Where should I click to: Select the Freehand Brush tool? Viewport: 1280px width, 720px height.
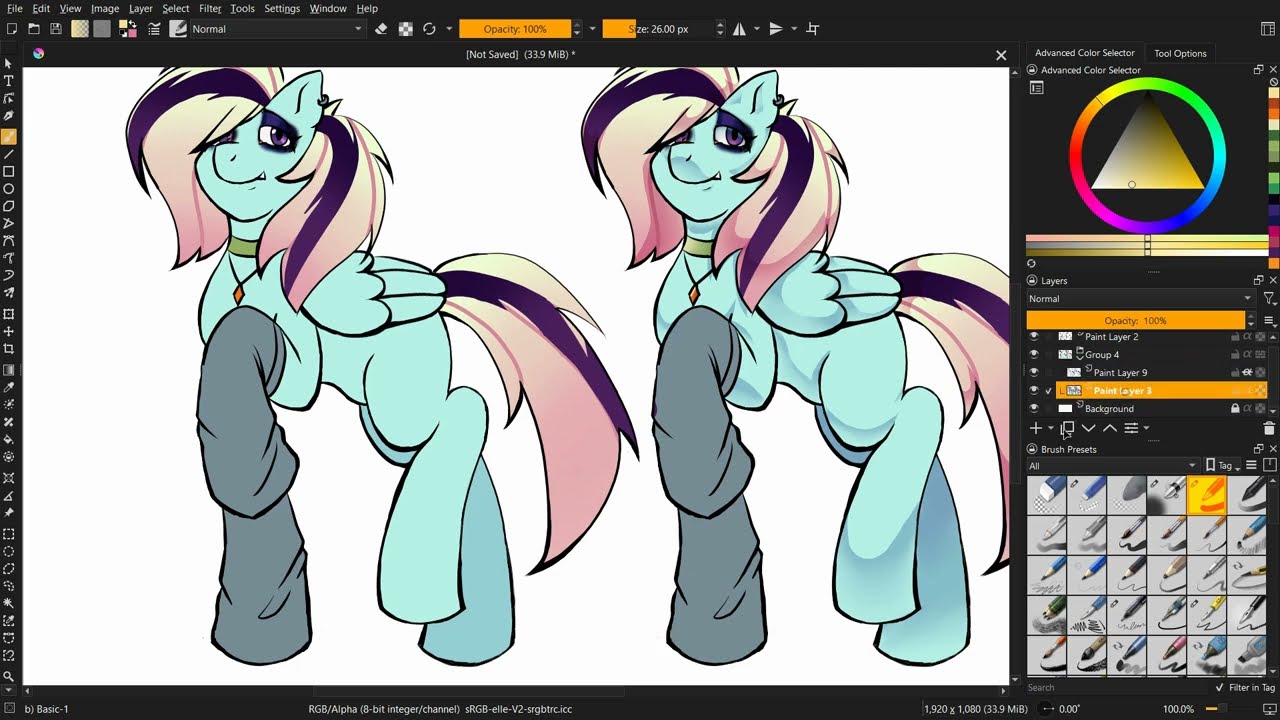(x=9, y=136)
